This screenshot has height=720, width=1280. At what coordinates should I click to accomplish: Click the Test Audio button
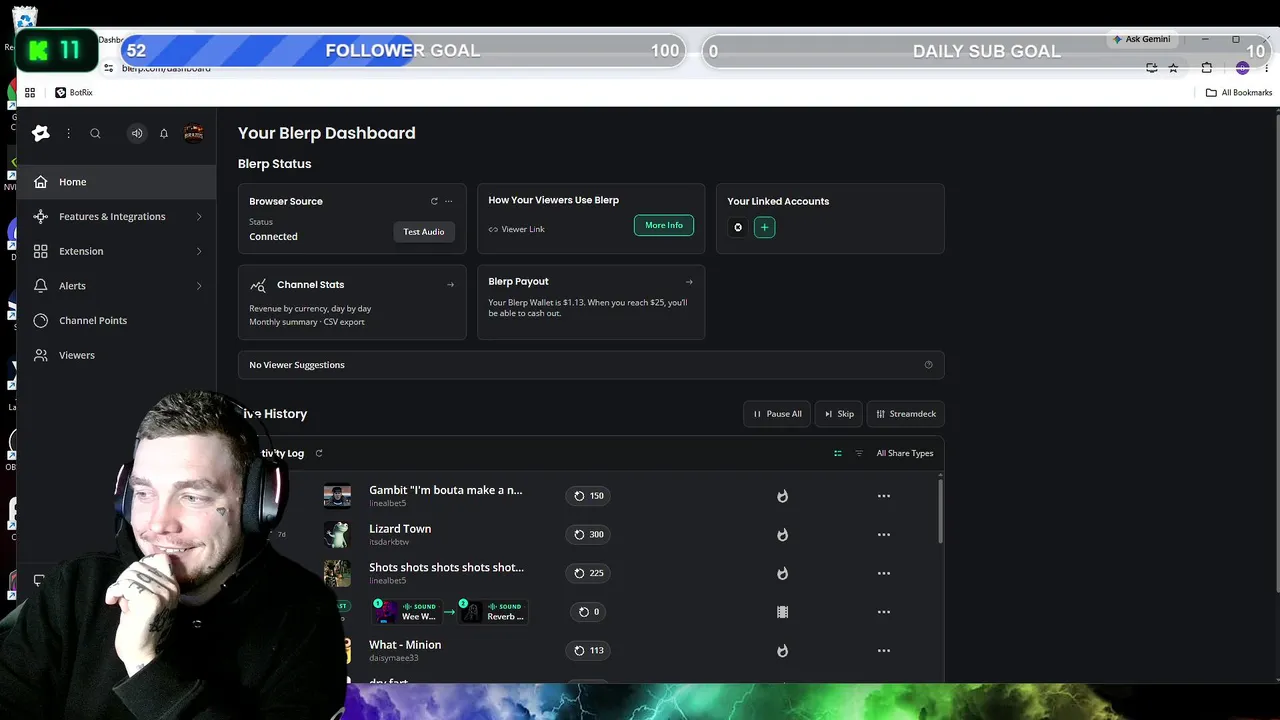424,232
